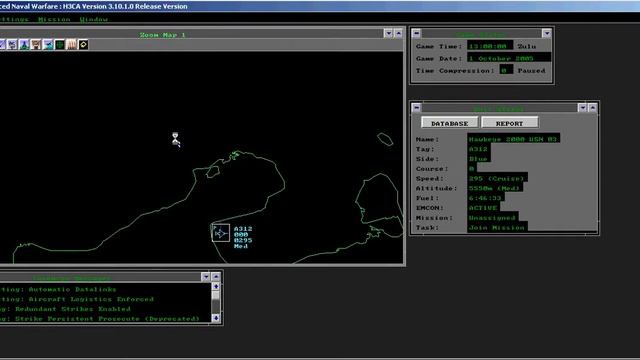Viewport: 640px width, 360px height.
Task: Click the yellow diamond icon on black
Action: [x=83, y=44]
